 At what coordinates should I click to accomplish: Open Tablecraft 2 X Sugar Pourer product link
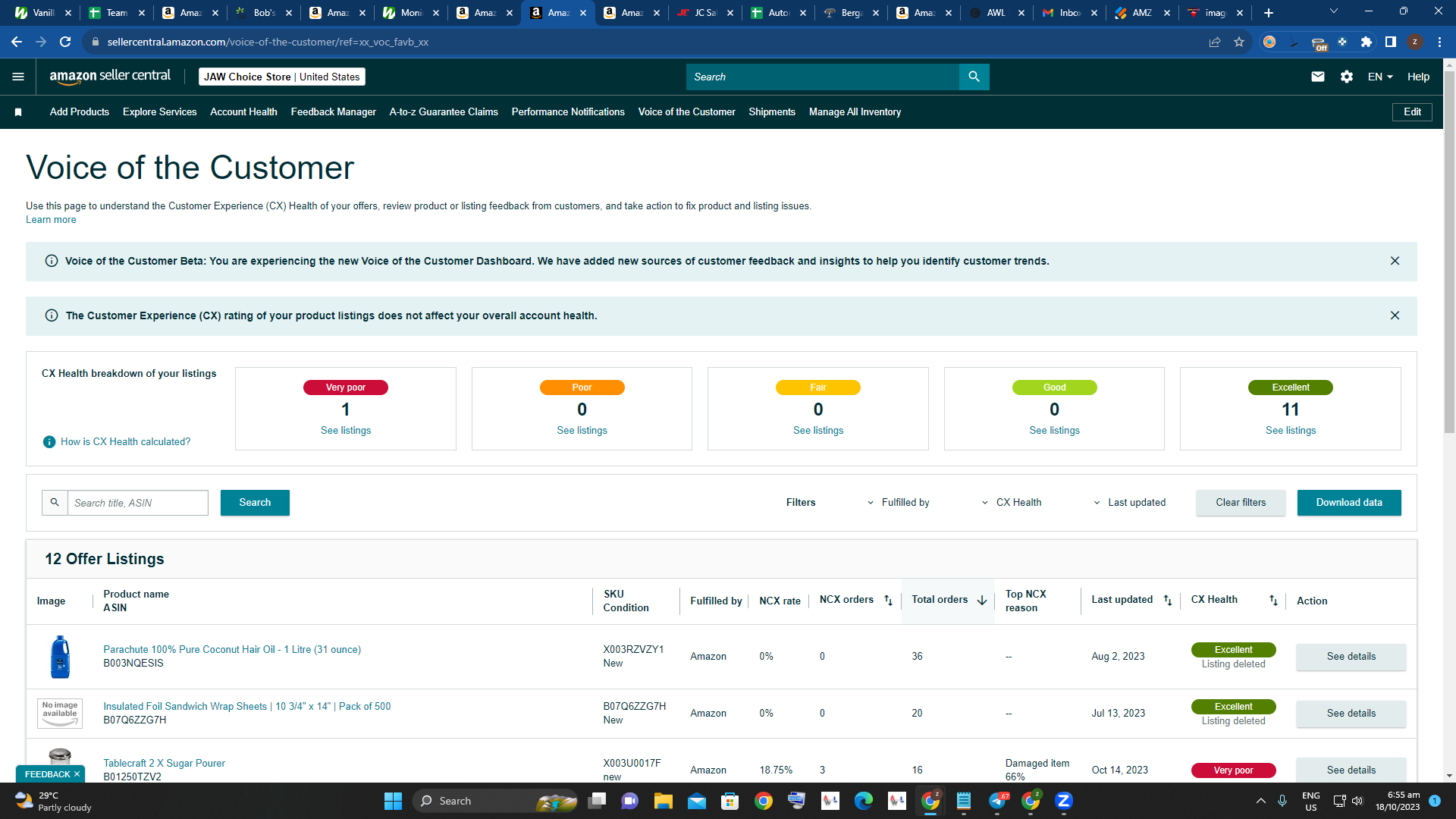(165, 764)
